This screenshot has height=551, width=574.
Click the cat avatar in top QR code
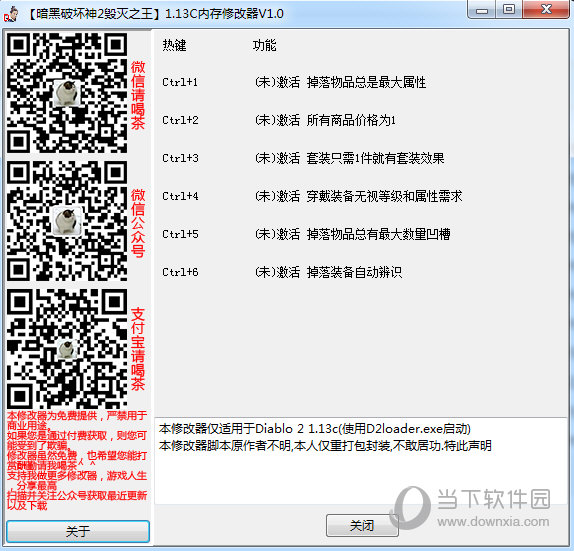pyautogui.click(x=67, y=93)
